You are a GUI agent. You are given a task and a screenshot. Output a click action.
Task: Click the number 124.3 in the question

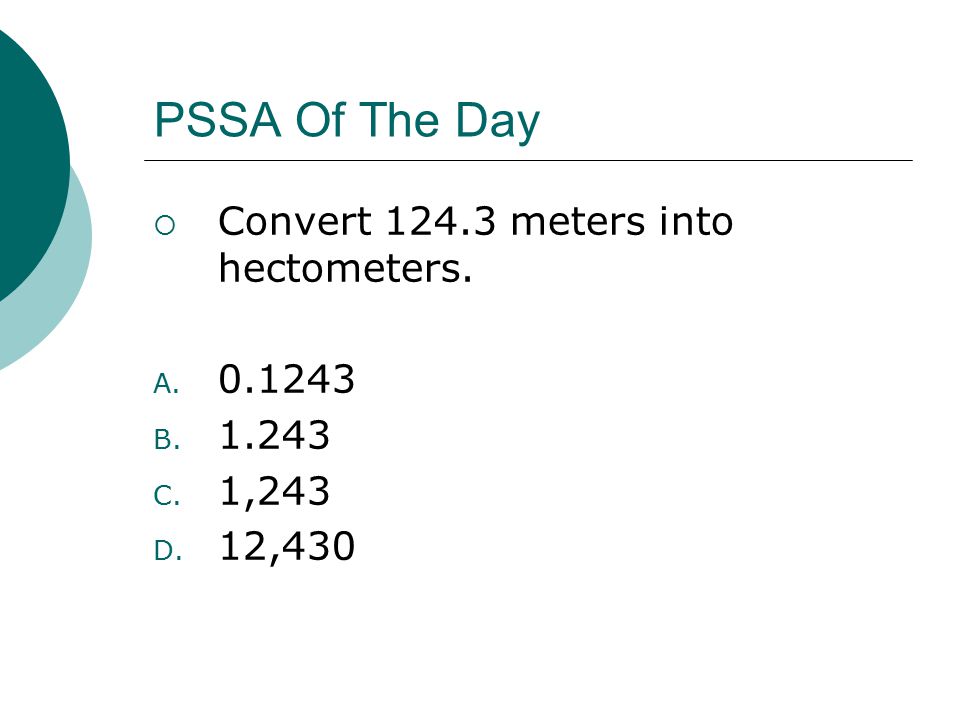click(x=441, y=221)
